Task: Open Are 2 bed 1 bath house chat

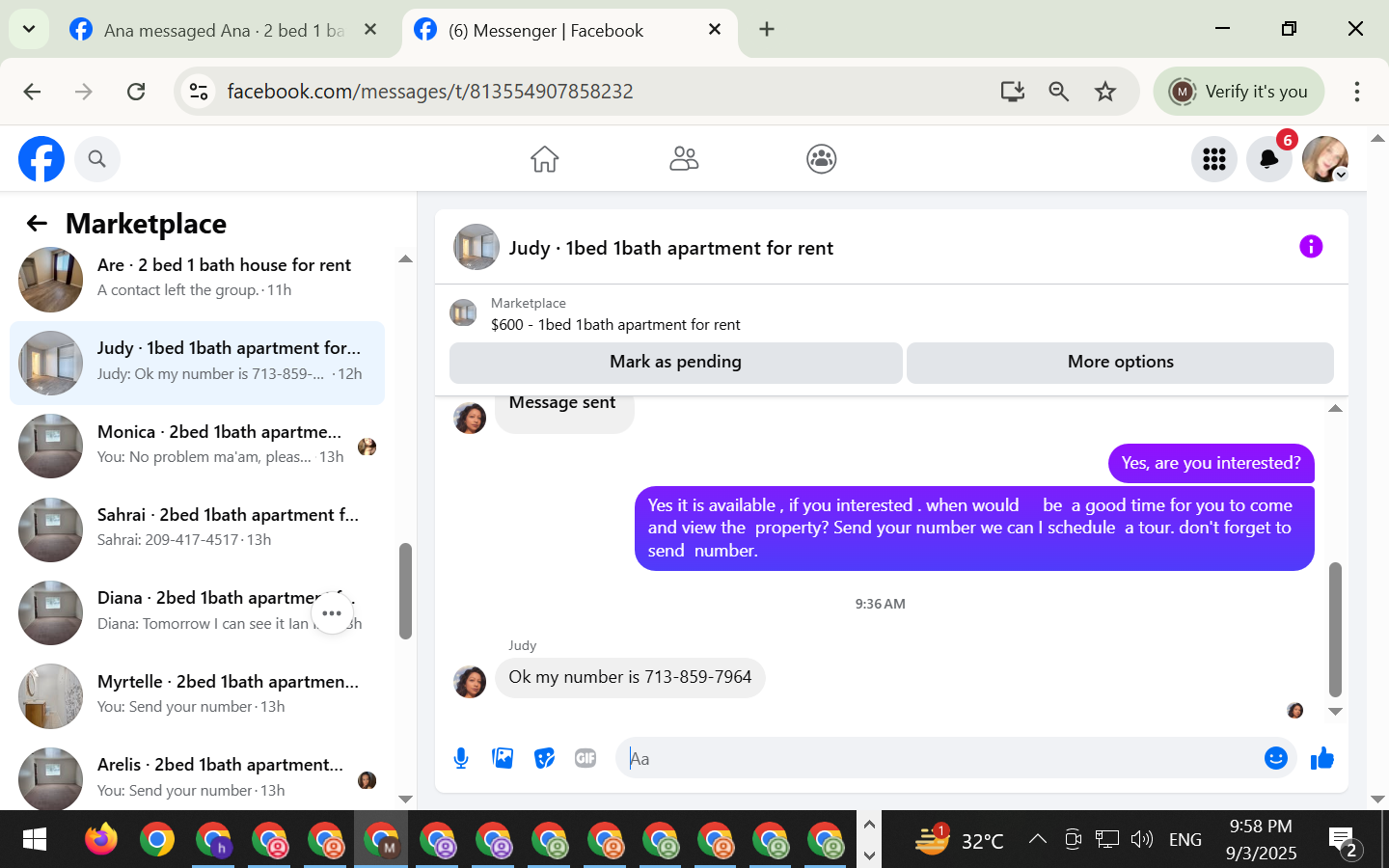Action: [197, 279]
